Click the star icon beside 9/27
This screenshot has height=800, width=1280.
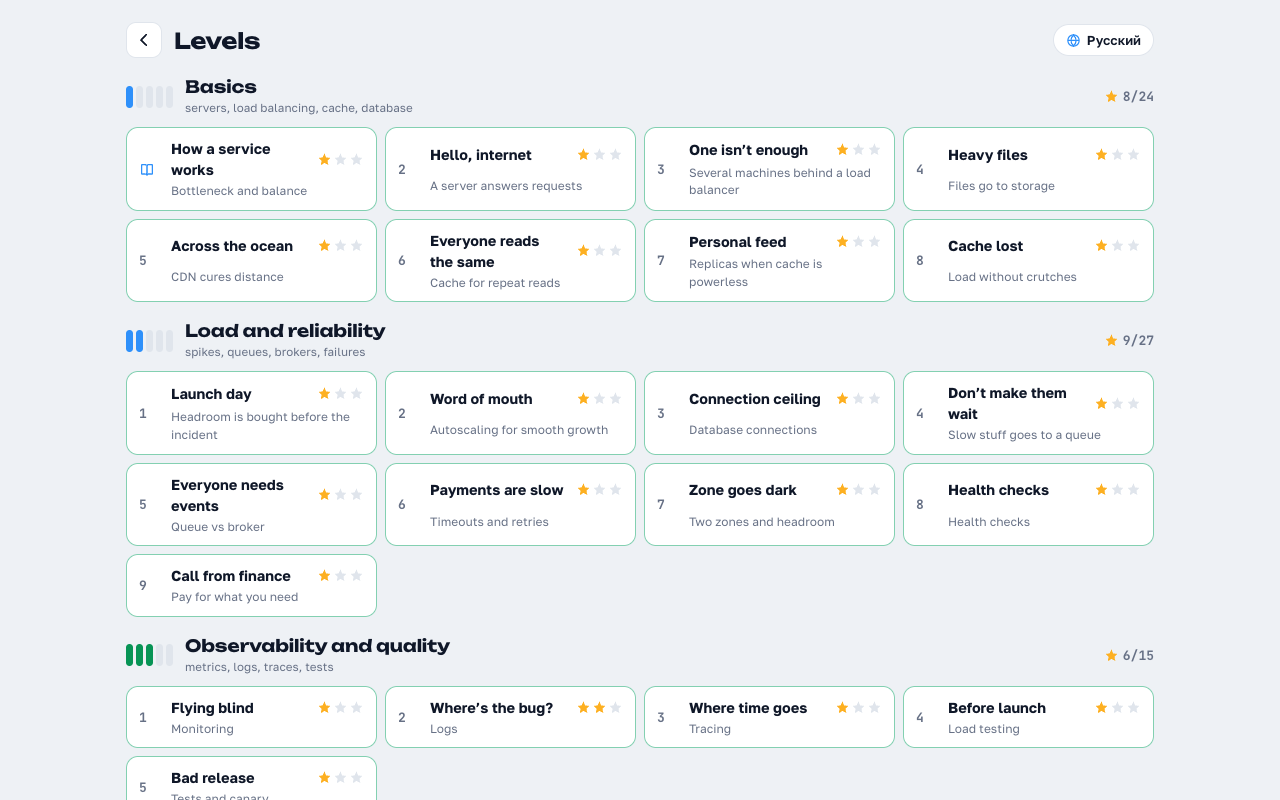coord(1111,341)
